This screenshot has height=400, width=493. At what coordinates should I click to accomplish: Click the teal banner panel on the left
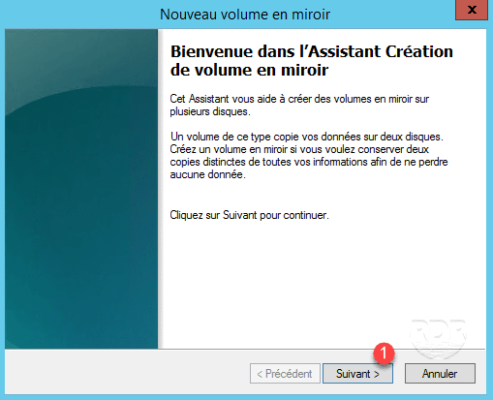pyautogui.click(x=81, y=189)
